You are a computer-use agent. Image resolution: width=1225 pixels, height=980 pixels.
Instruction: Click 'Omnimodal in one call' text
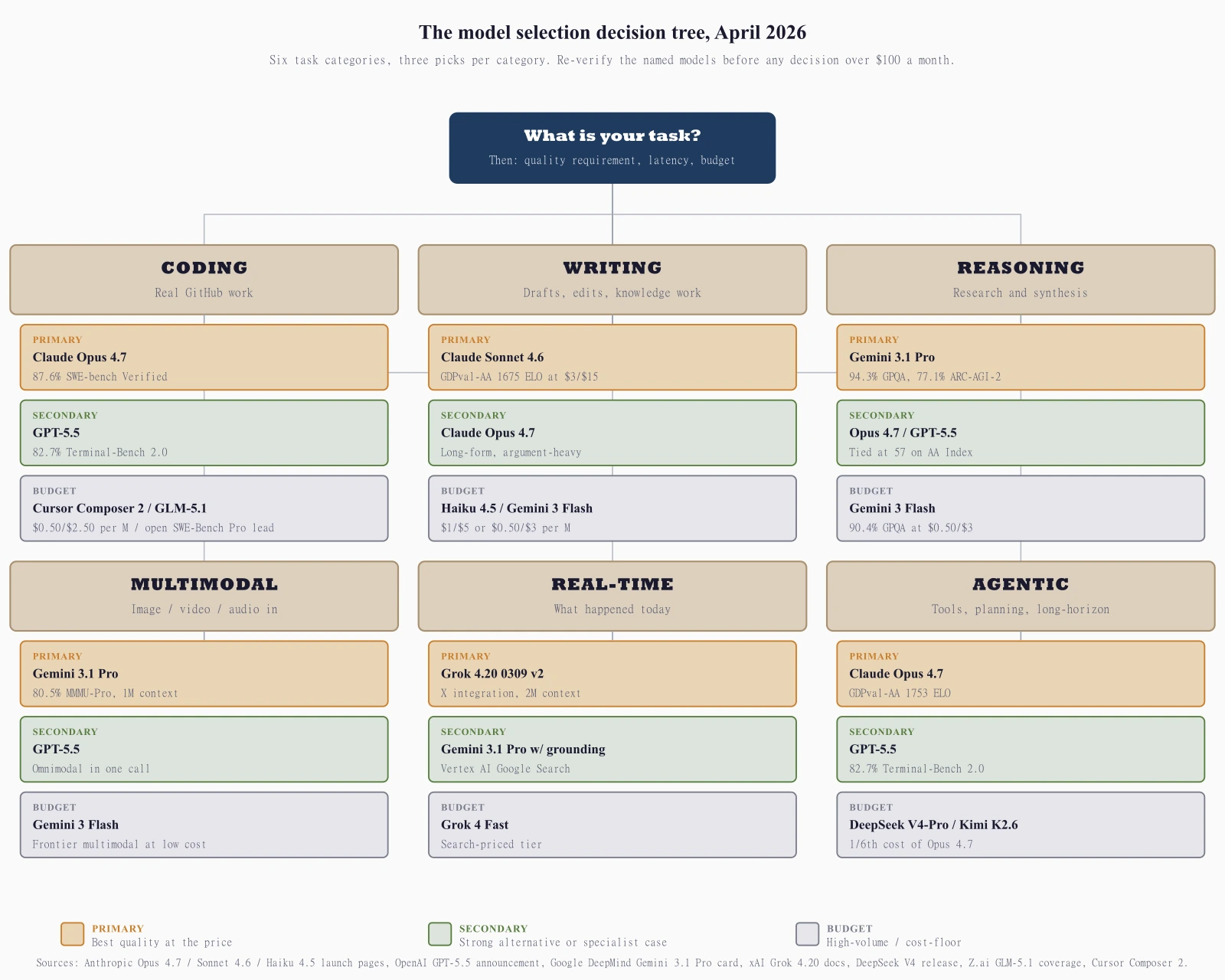[91, 769]
